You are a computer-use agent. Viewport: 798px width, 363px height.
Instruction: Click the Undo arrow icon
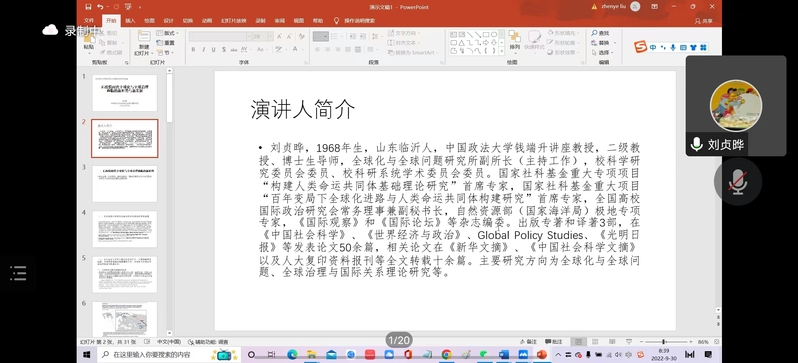100,7
